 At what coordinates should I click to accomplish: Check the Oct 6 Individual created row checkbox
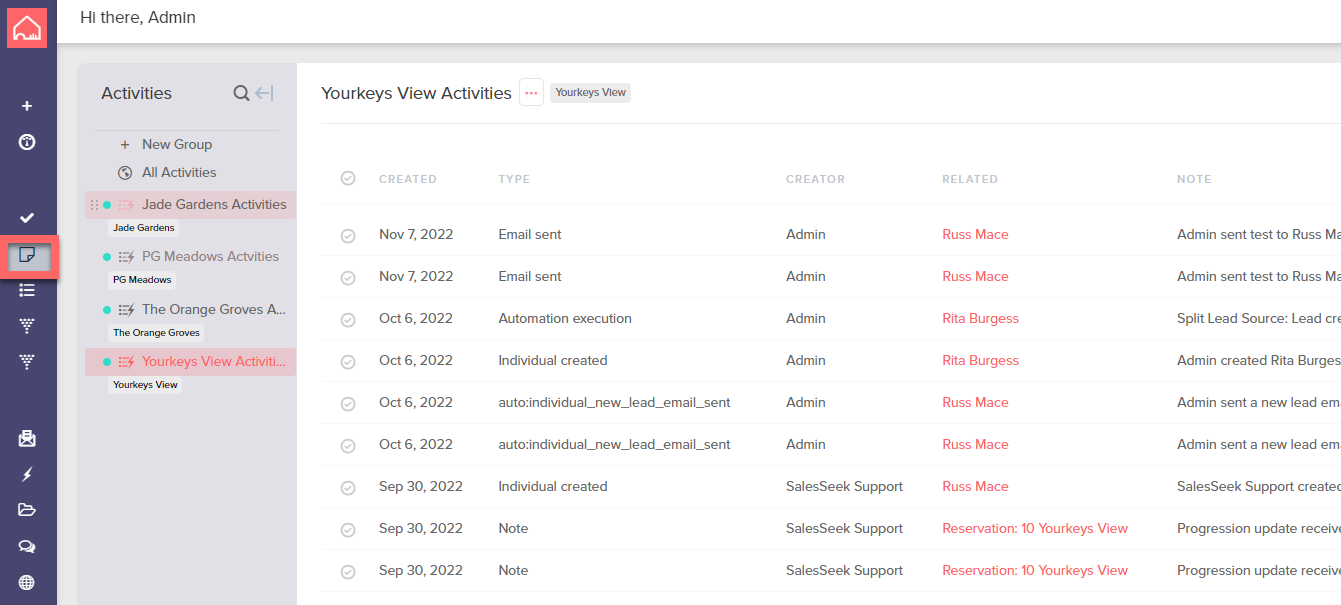(348, 362)
